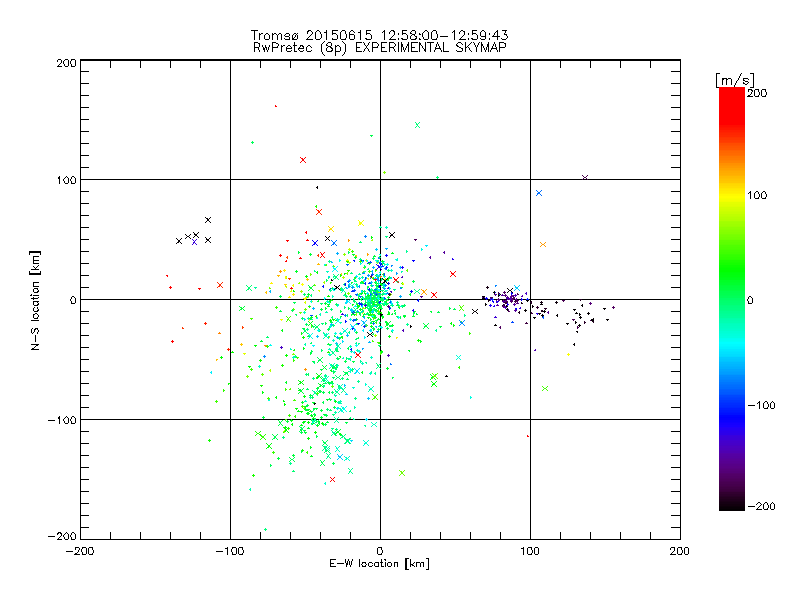Click the 'E-W location [km]' axis label
The height and width of the screenshot is (600, 800).
[379, 563]
